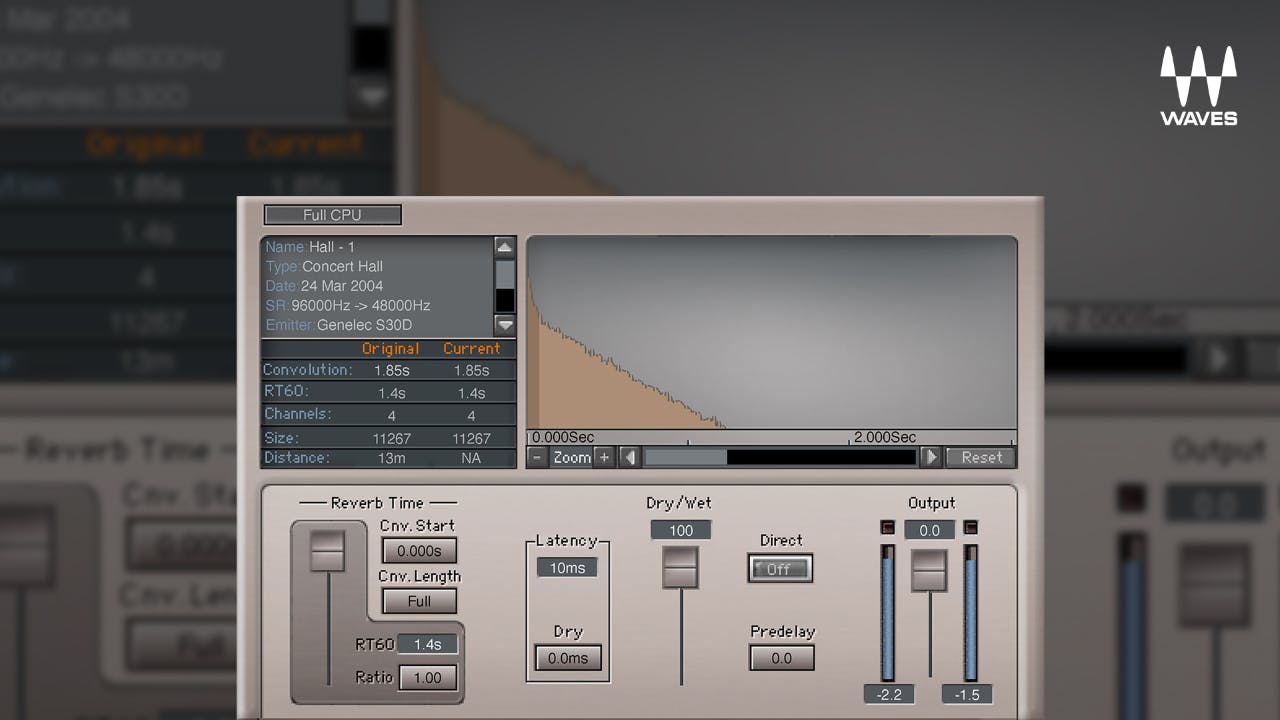1280x720 pixels.
Task: Reset the waveform zoom view
Action: click(x=981, y=457)
